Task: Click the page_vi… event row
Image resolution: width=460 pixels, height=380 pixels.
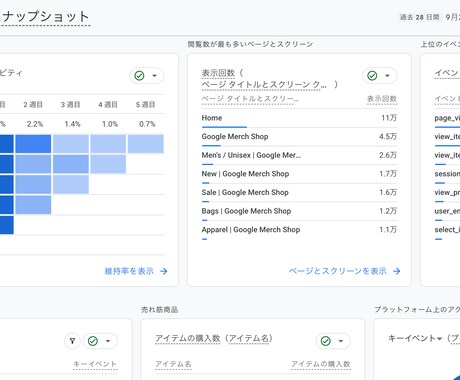Action: coord(447,118)
